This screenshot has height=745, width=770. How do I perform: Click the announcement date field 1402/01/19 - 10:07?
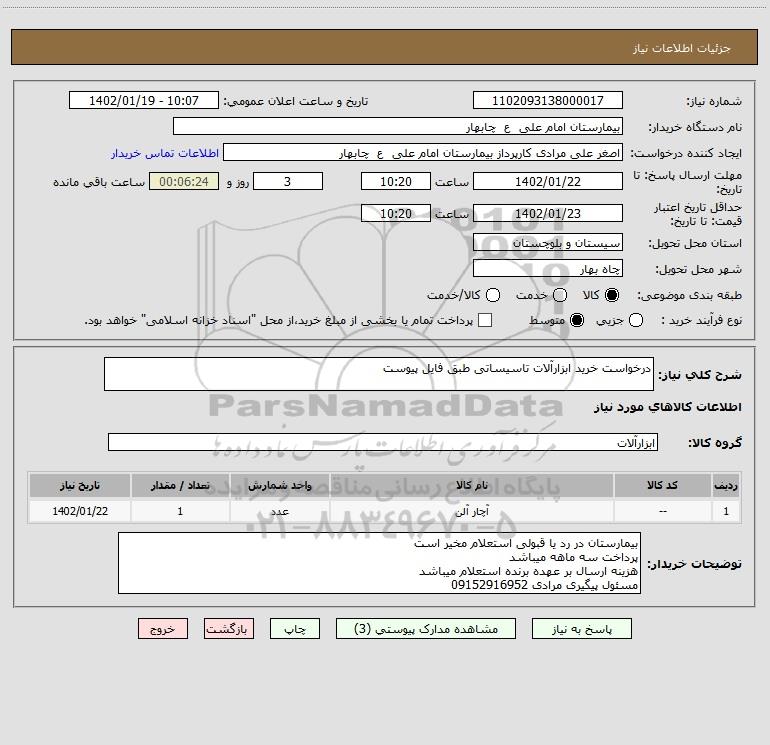click(x=144, y=101)
